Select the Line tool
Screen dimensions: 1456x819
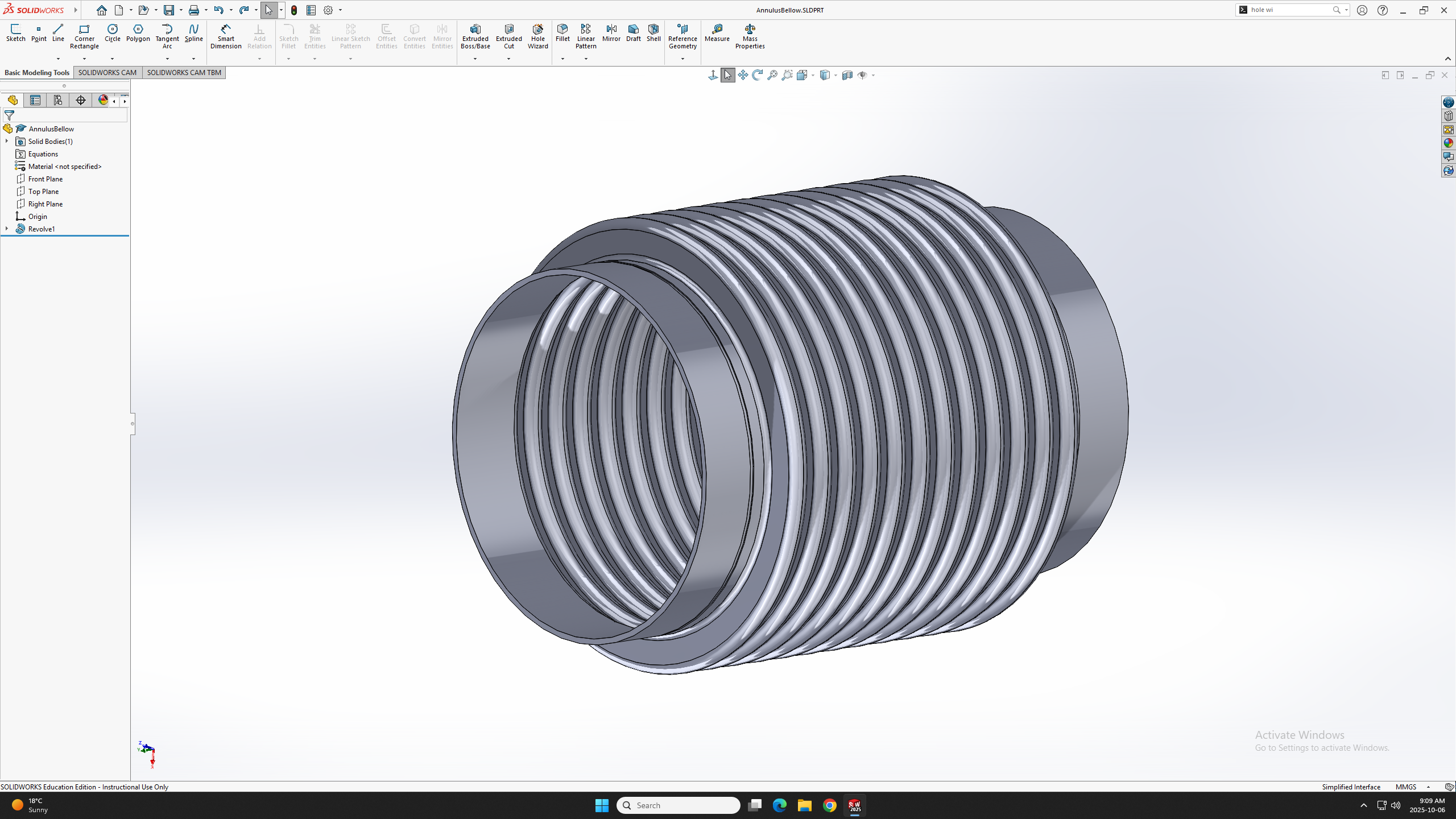click(58, 33)
